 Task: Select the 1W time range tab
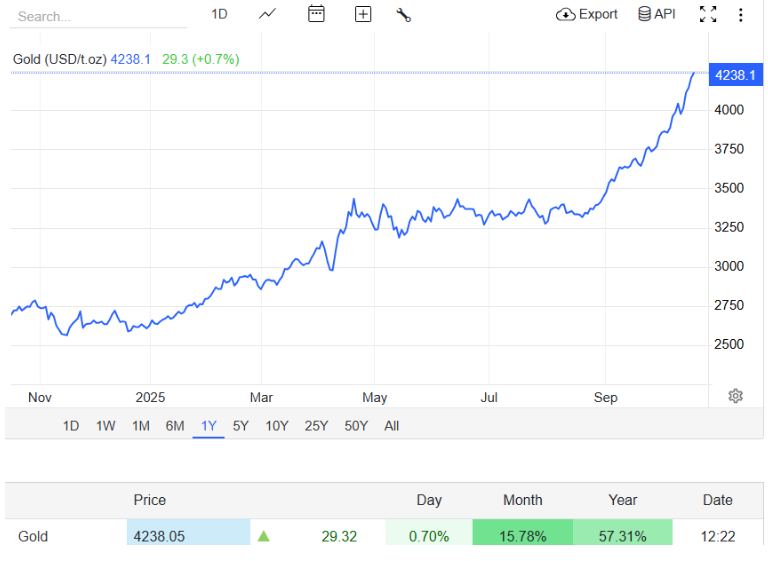tap(105, 426)
